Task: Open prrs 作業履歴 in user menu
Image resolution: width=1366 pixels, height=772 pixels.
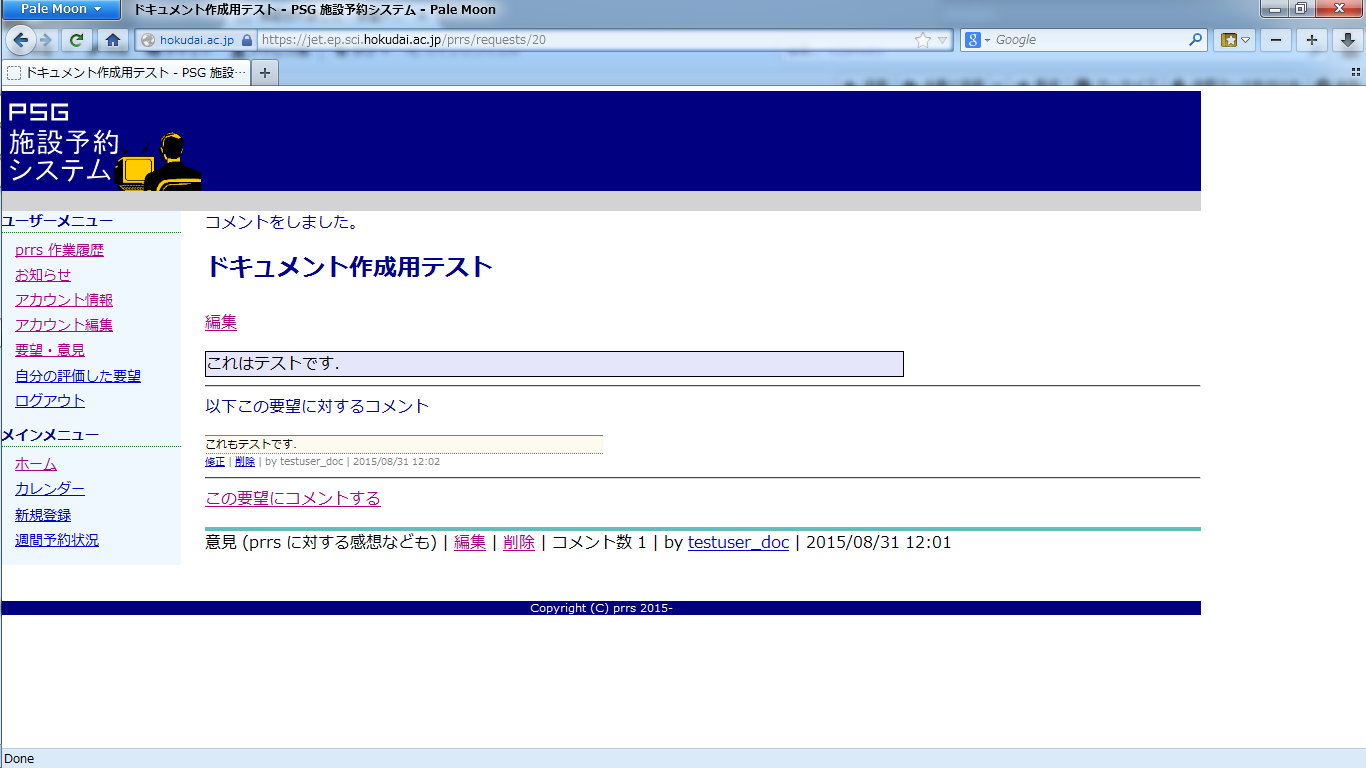Action: tap(59, 250)
